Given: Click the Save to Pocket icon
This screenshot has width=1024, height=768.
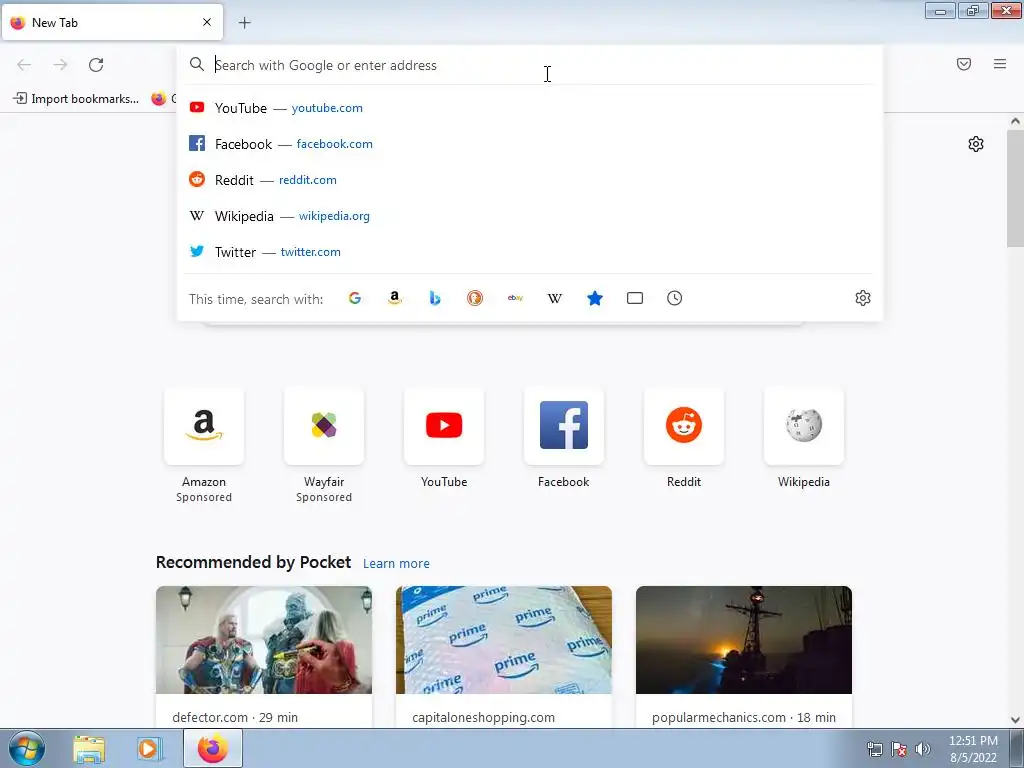Looking at the screenshot, I should [964, 64].
